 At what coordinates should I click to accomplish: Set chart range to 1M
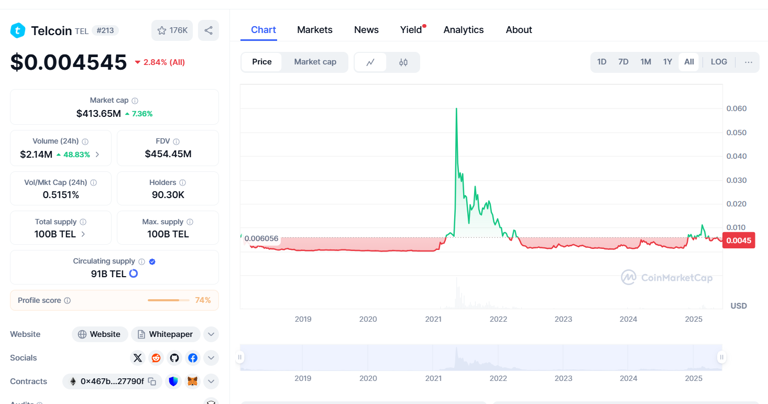646,62
